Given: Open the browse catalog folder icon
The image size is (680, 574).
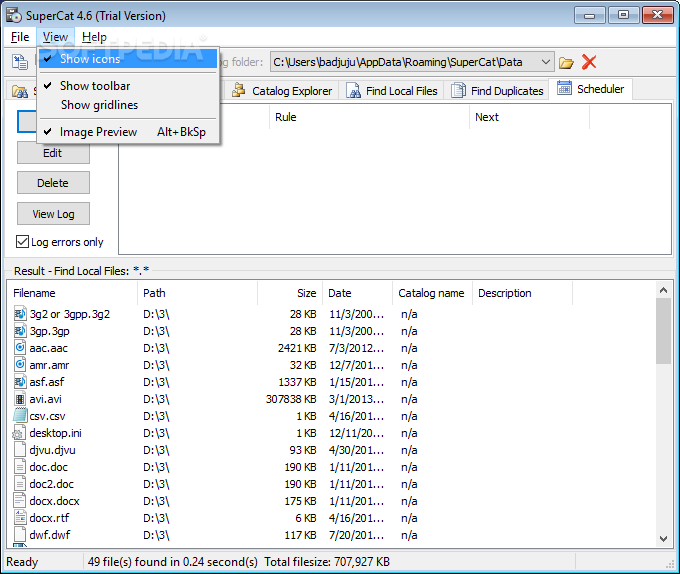Looking at the screenshot, I should click(x=566, y=62).
